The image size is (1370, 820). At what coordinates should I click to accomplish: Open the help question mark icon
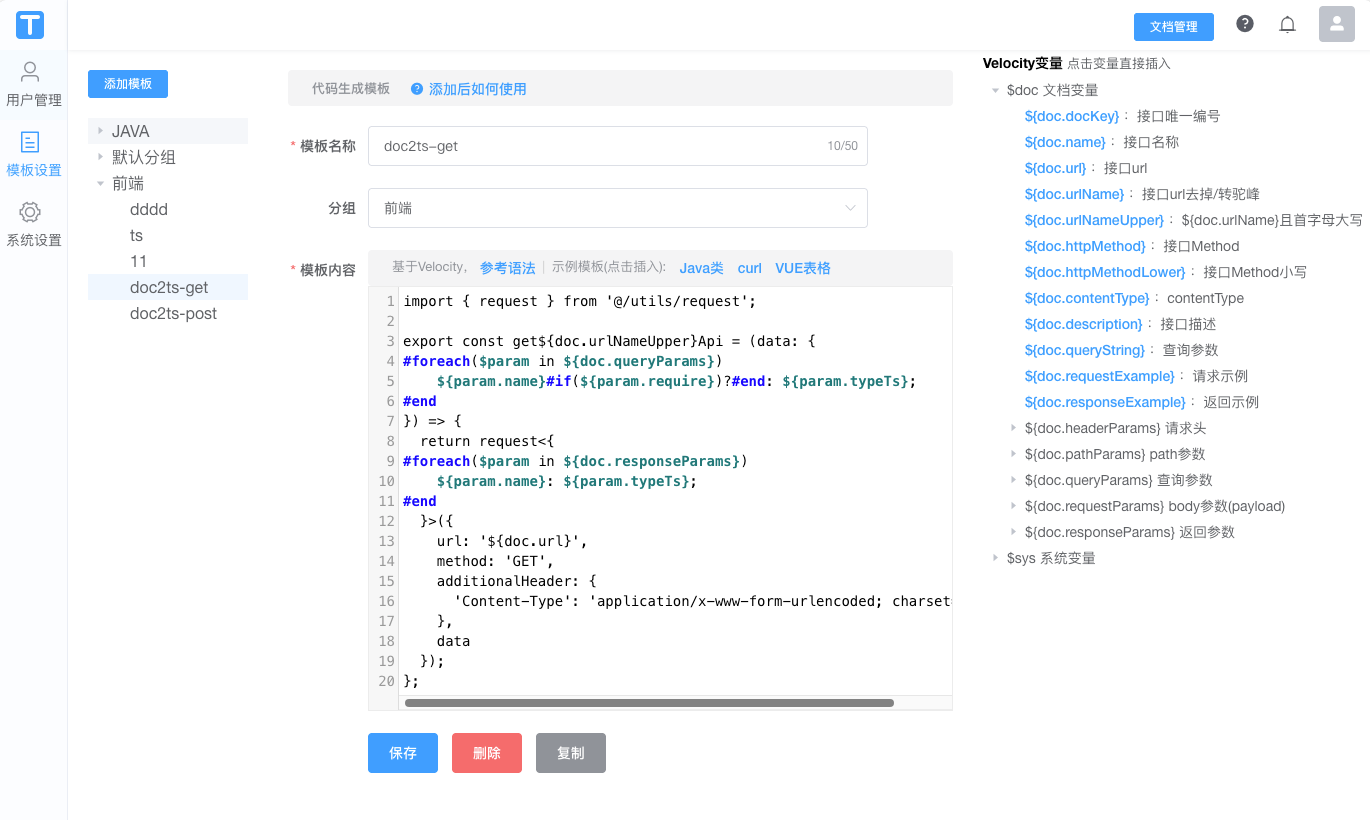[1245, 24]
